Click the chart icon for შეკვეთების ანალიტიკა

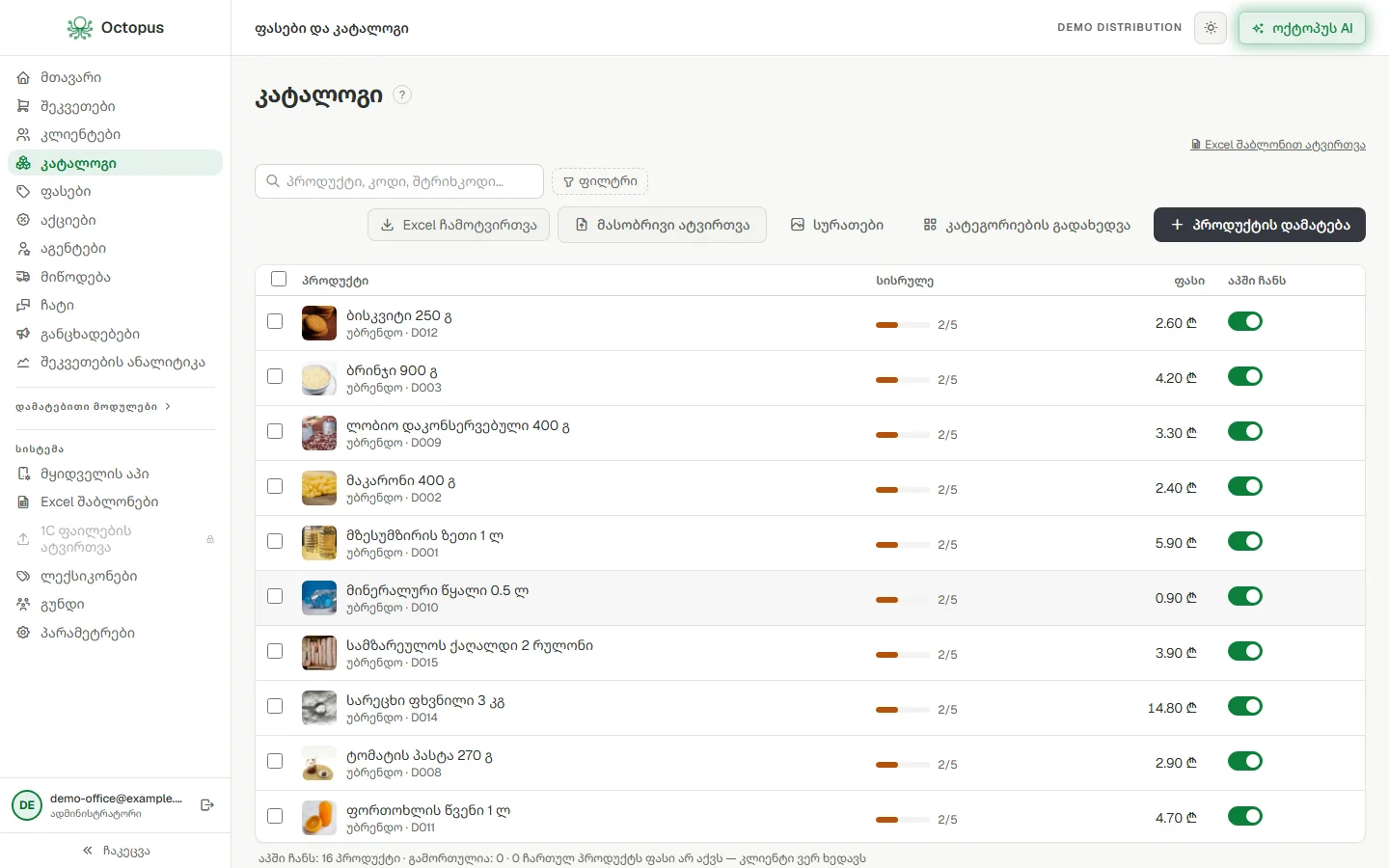pyautogui.click(x=23, y=363)
